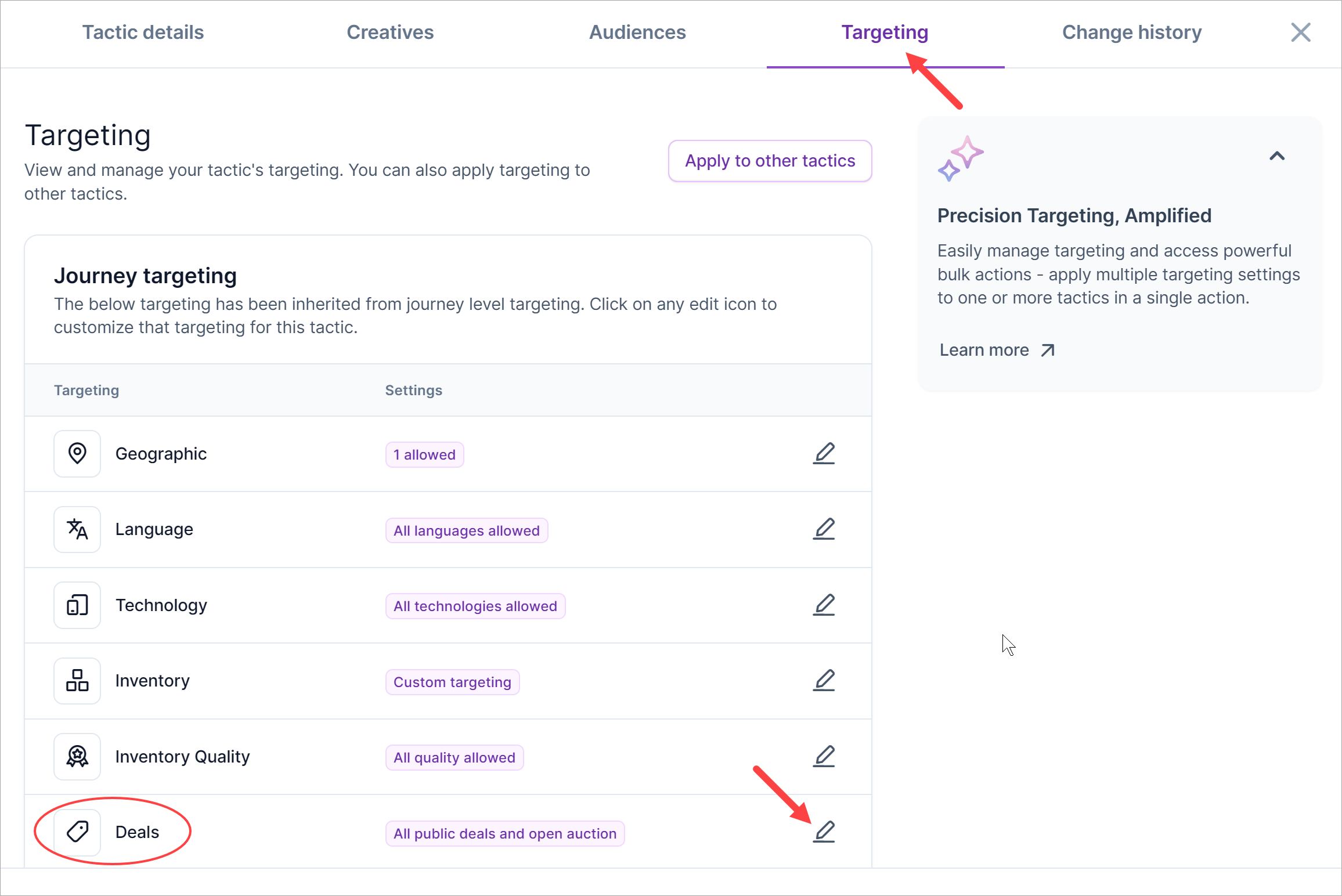
Task: Edit the Inventory custom targeting
Action: (x=824, y=681)
